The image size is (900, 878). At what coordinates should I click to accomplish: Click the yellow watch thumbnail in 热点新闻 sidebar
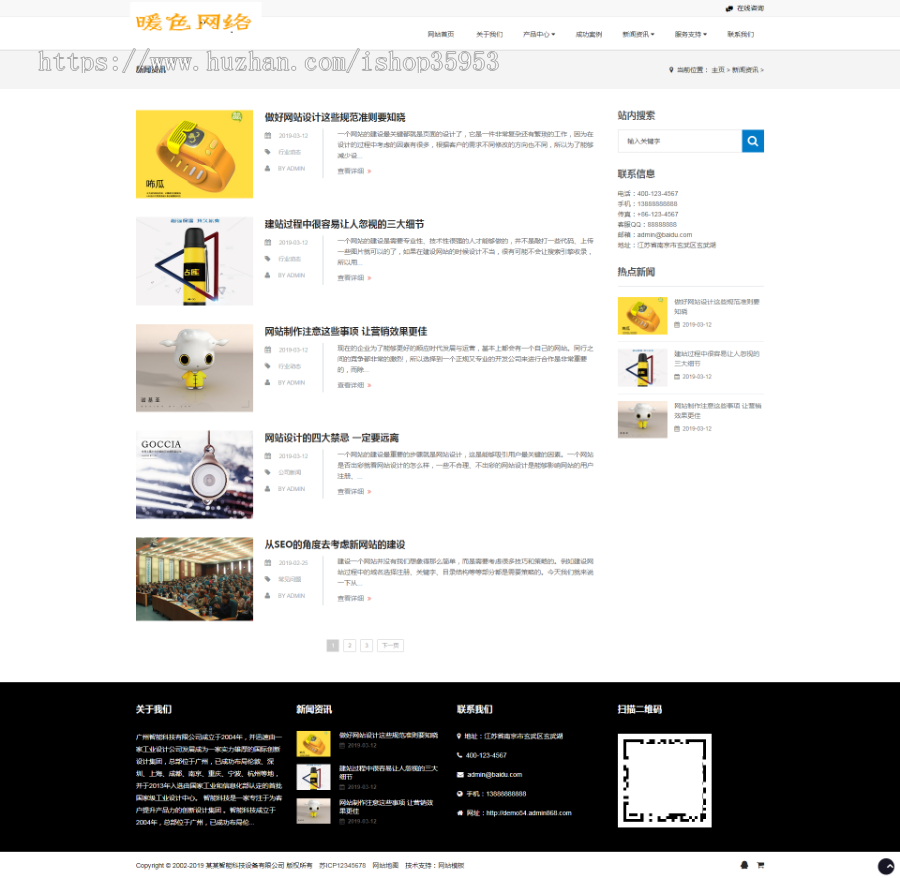pyautogui.click(x=642, y=314)
